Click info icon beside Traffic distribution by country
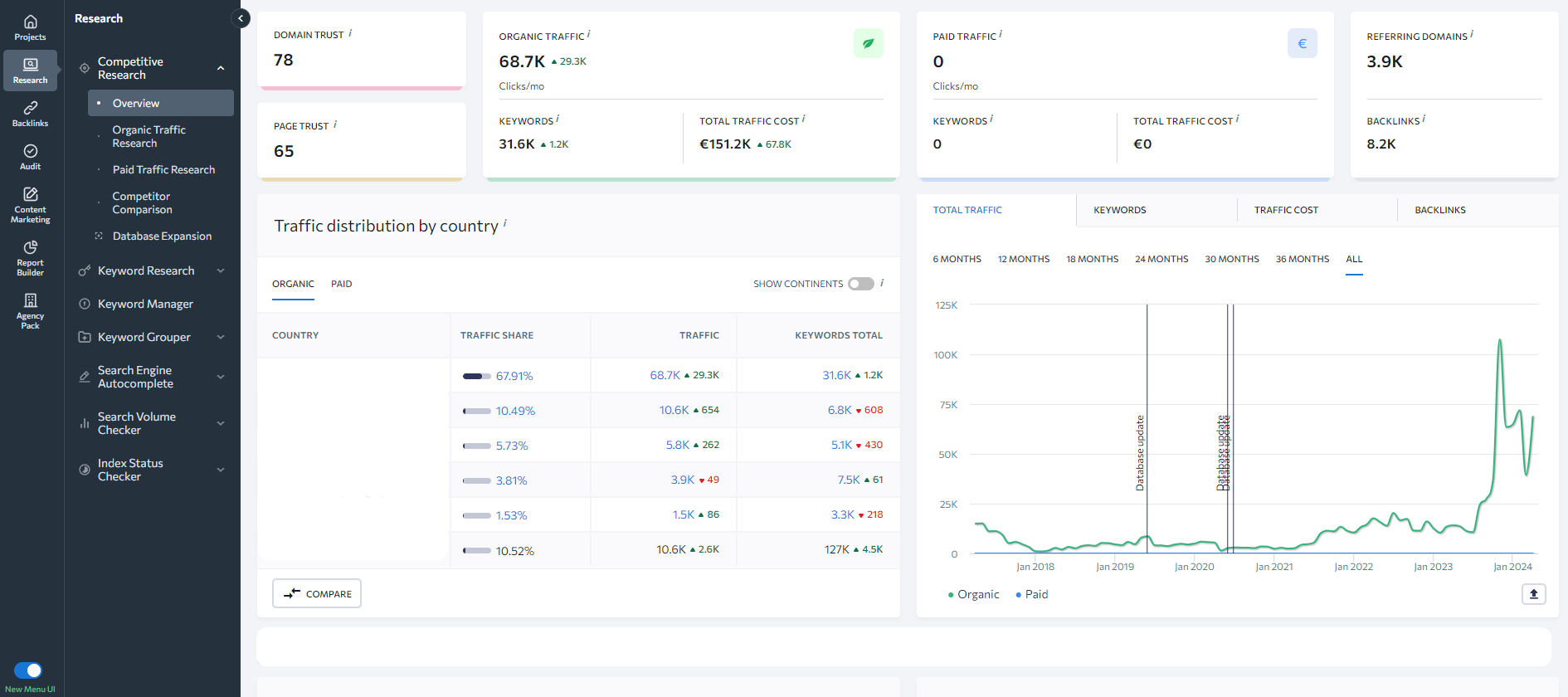 pyautogui.click(x=505, y=223)
